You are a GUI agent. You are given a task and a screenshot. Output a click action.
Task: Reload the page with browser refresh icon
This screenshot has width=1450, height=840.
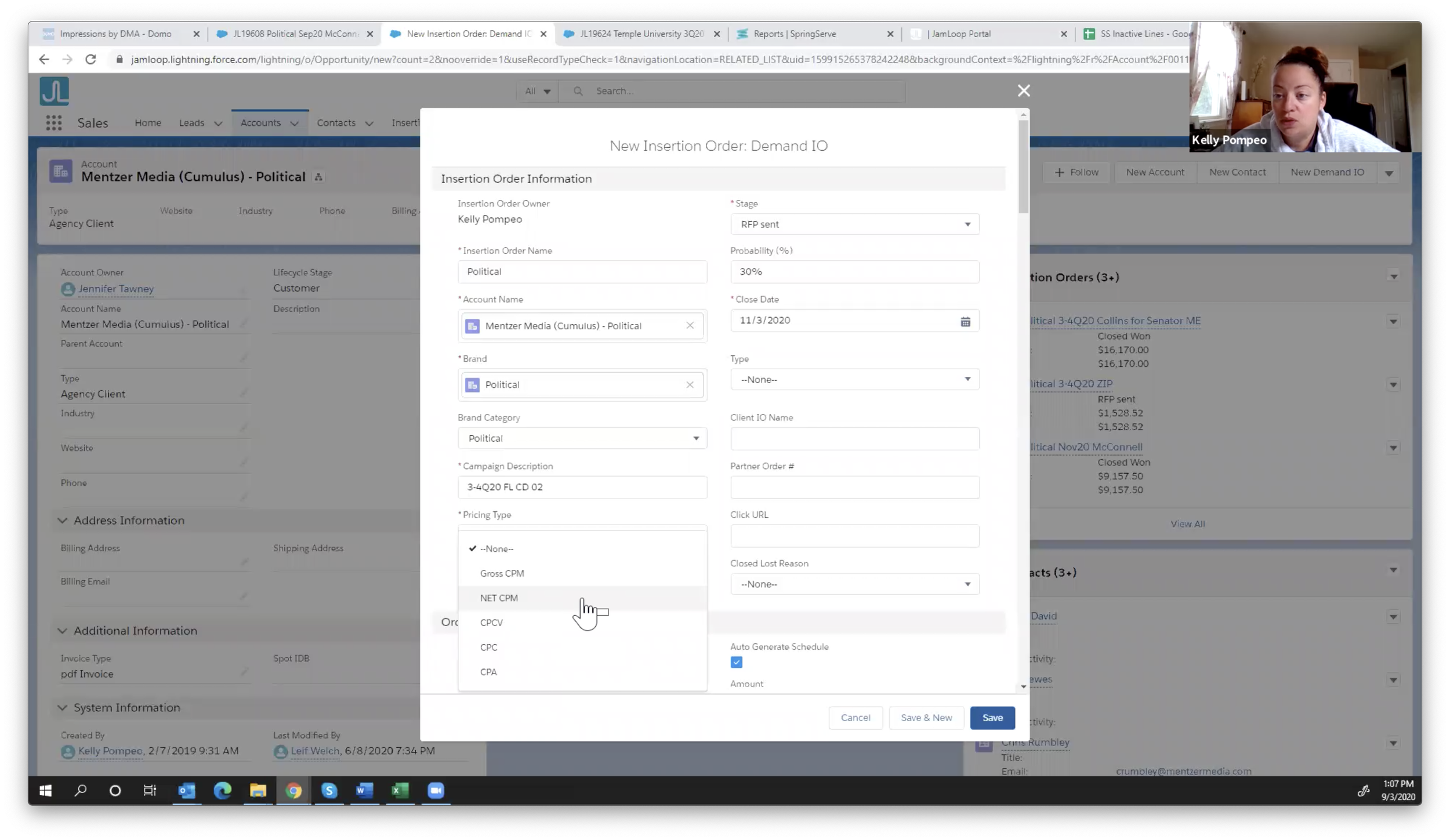pyautogui.click(x=90, y=59)
